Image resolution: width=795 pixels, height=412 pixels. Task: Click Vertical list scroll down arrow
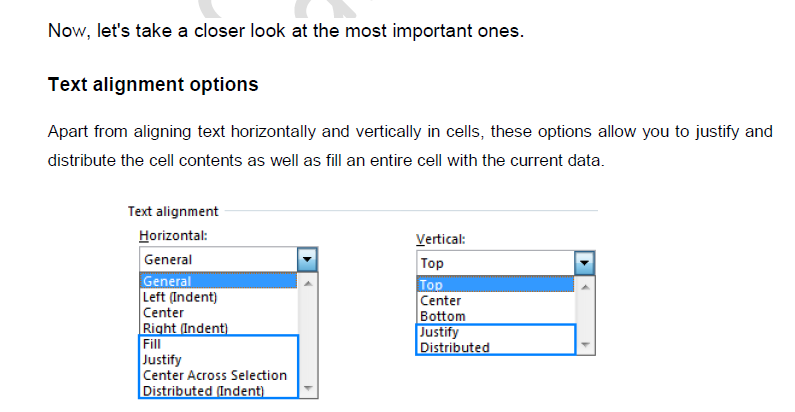click(x=585, y=345)
